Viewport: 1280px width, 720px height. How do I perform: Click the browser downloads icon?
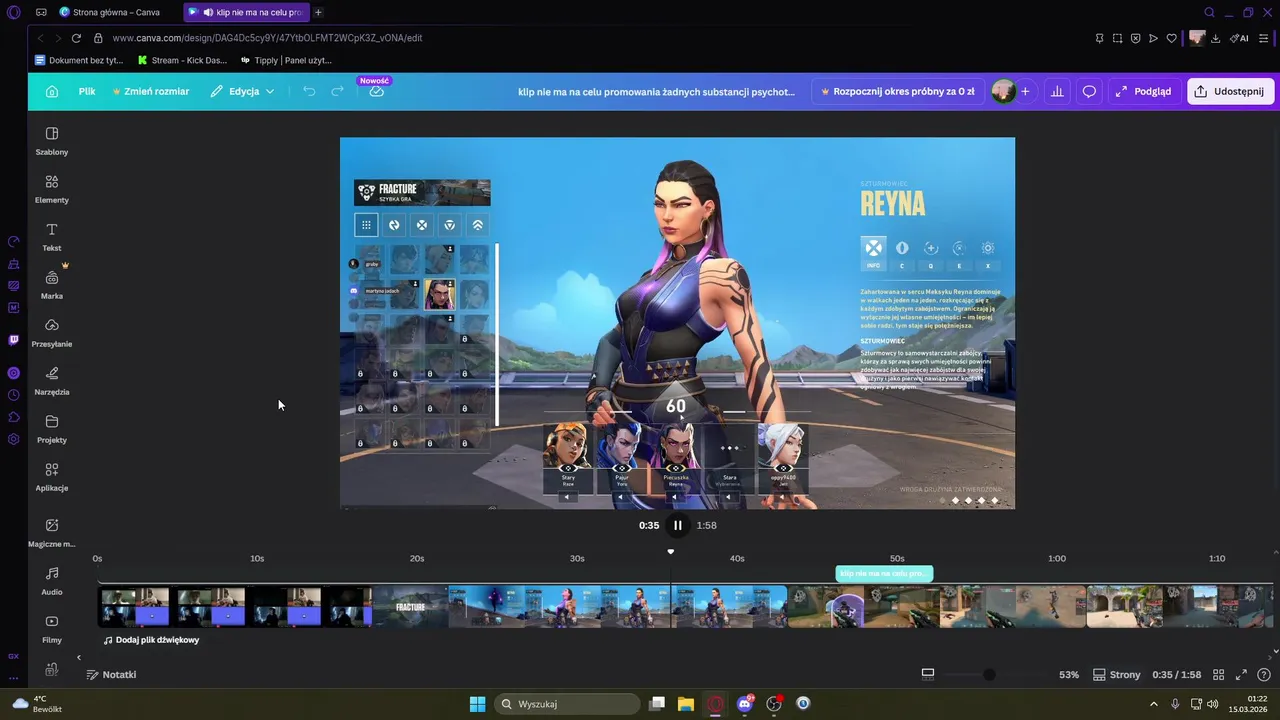(1216, 38)
